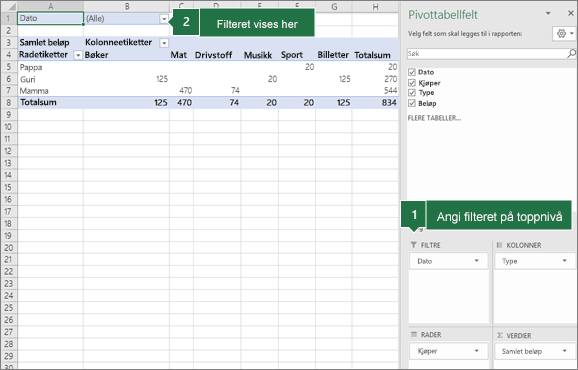Select column G header
Viewport: 578px width, 370px height.
pyautogui.click(x=334, y=6)
